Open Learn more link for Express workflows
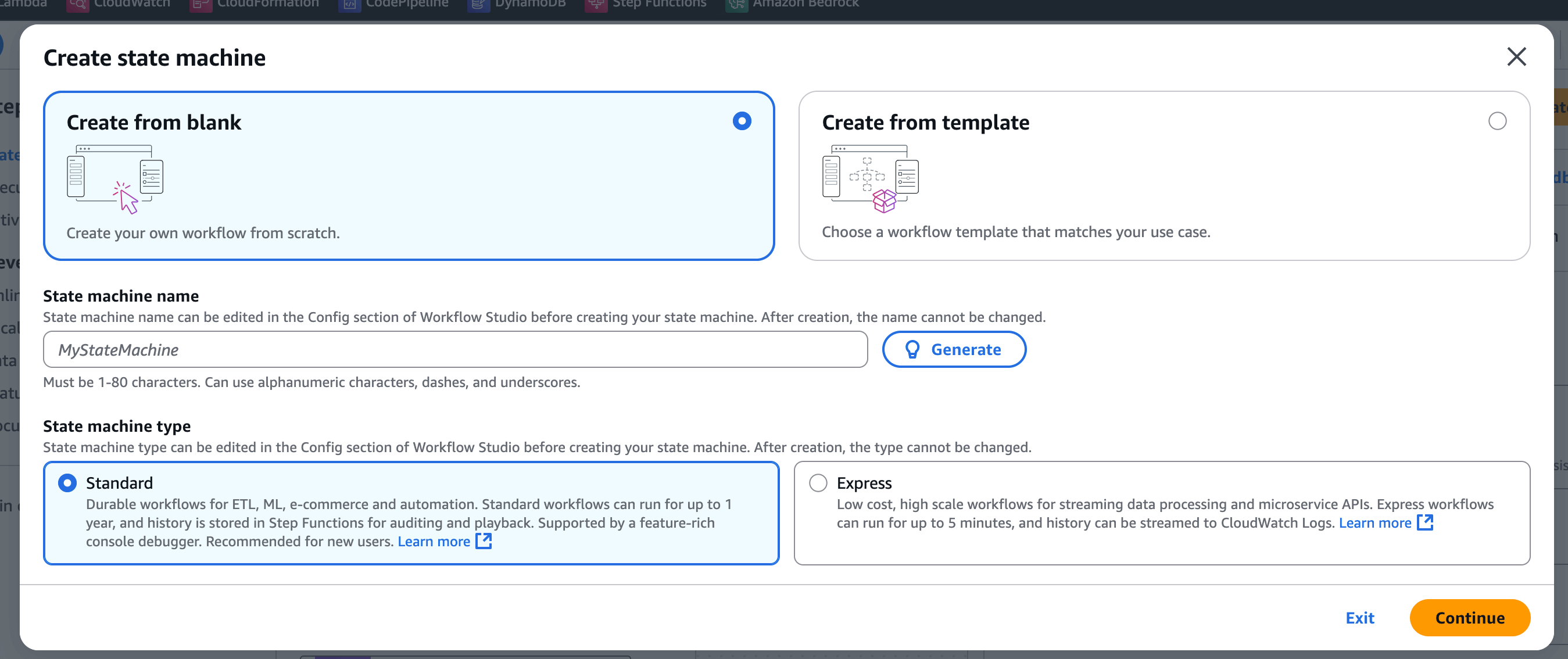 pyautogui.click(x=1374, y=522)
